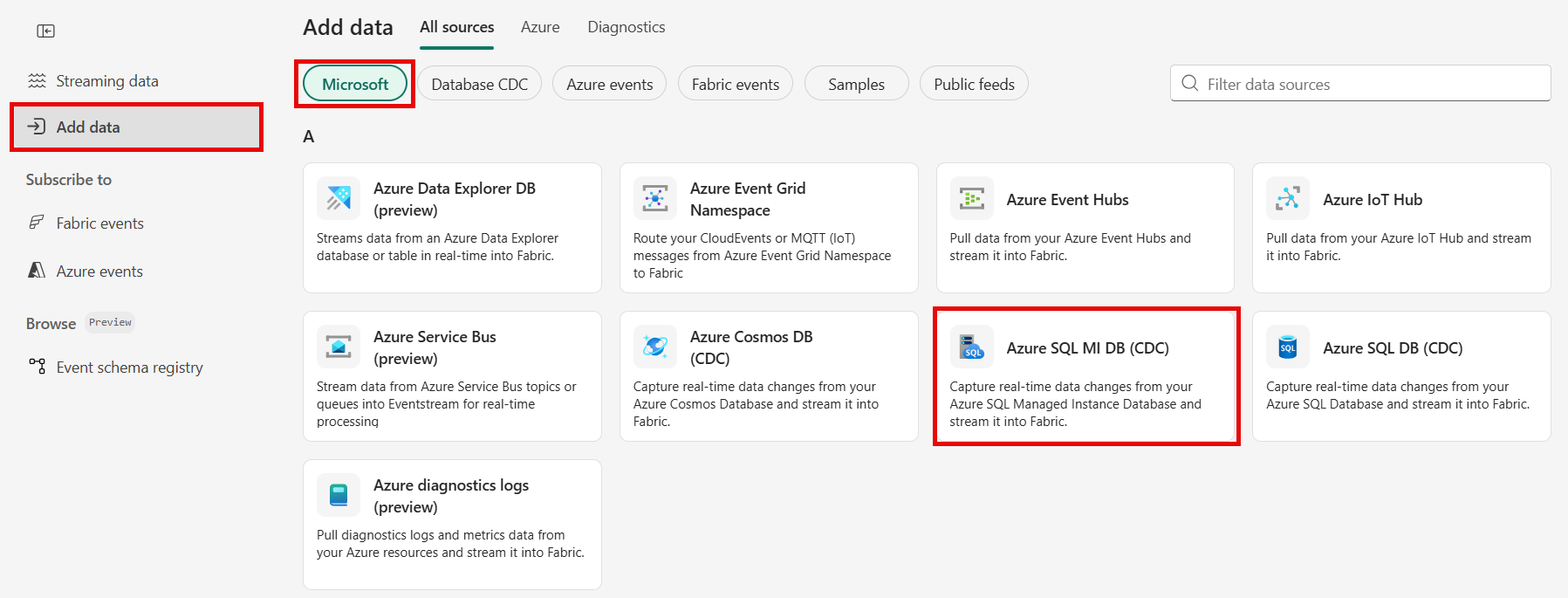
Task: Click 'Route your CloudEvents or MQTT' description
Action: click(762, 256)
